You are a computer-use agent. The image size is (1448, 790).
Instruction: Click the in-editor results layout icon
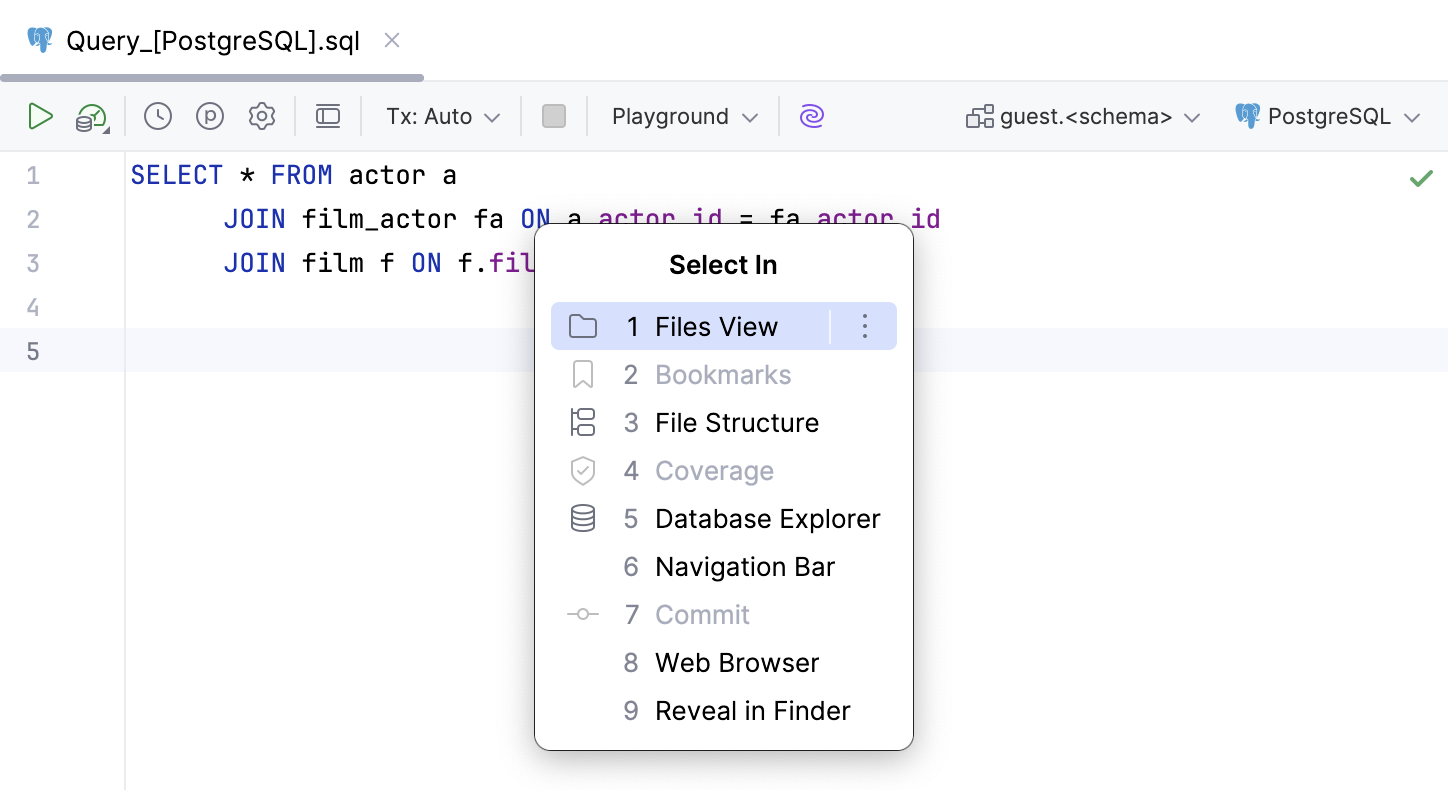(x=328, y=116)
